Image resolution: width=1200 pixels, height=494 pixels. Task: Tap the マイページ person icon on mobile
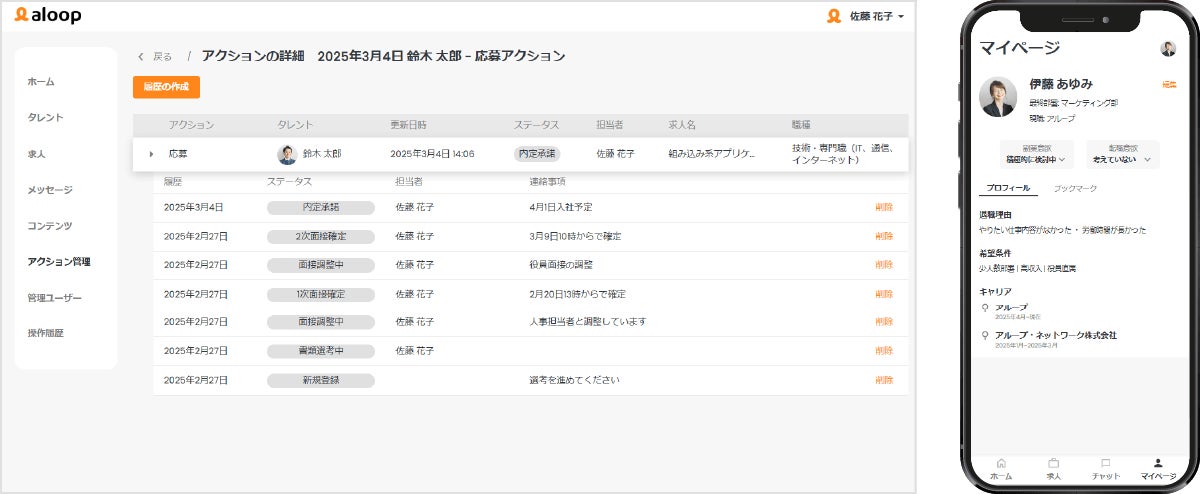tap(1158, 463)
